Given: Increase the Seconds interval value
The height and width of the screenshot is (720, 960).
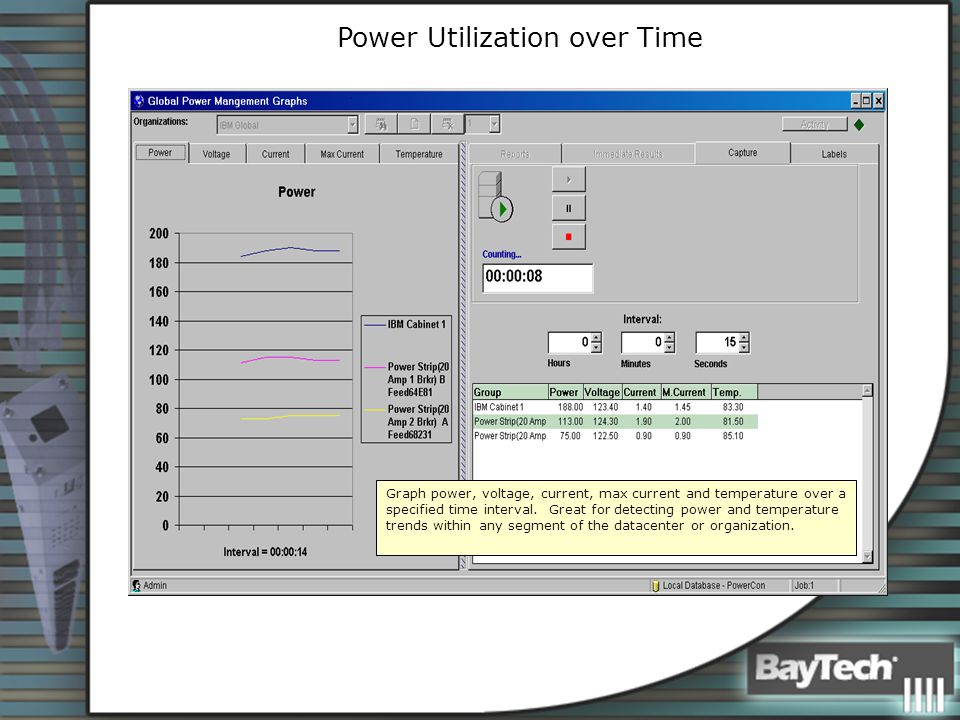Looking at the screenshot, I should [744, 337].
